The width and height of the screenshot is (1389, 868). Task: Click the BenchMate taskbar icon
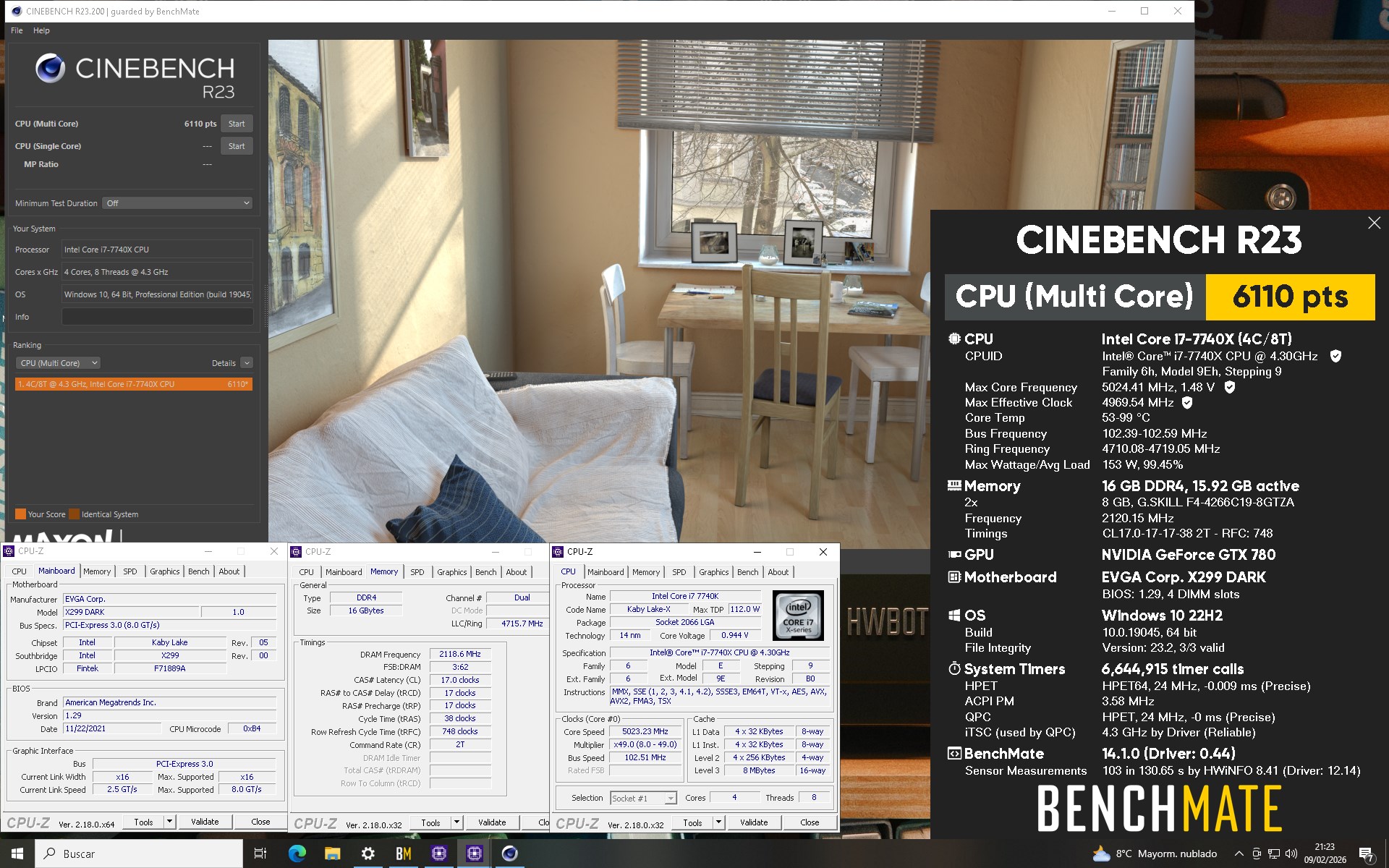(x=404, y=854)
